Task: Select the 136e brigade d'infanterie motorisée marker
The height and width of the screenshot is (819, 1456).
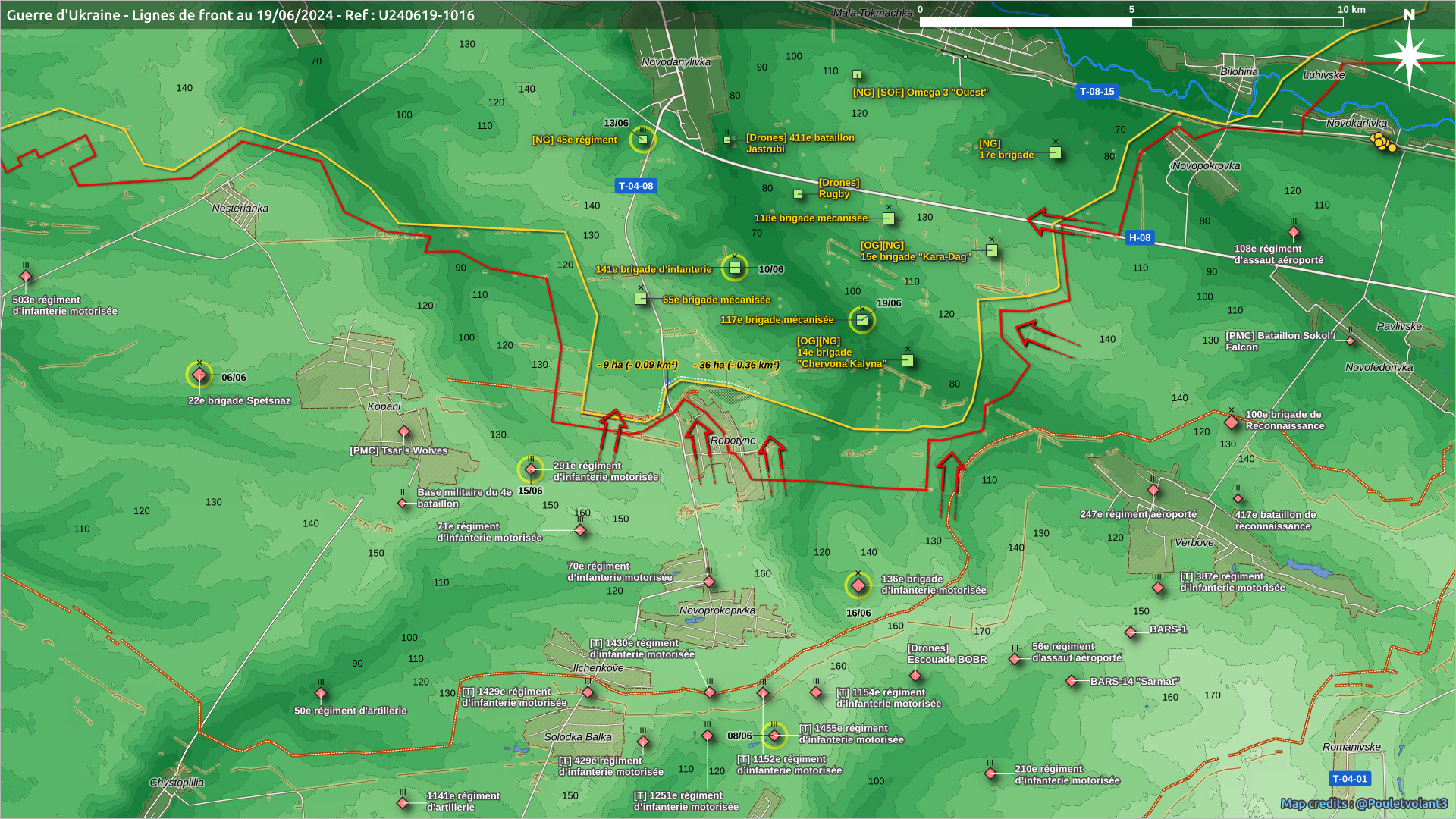Action: [x=858, y=585]
